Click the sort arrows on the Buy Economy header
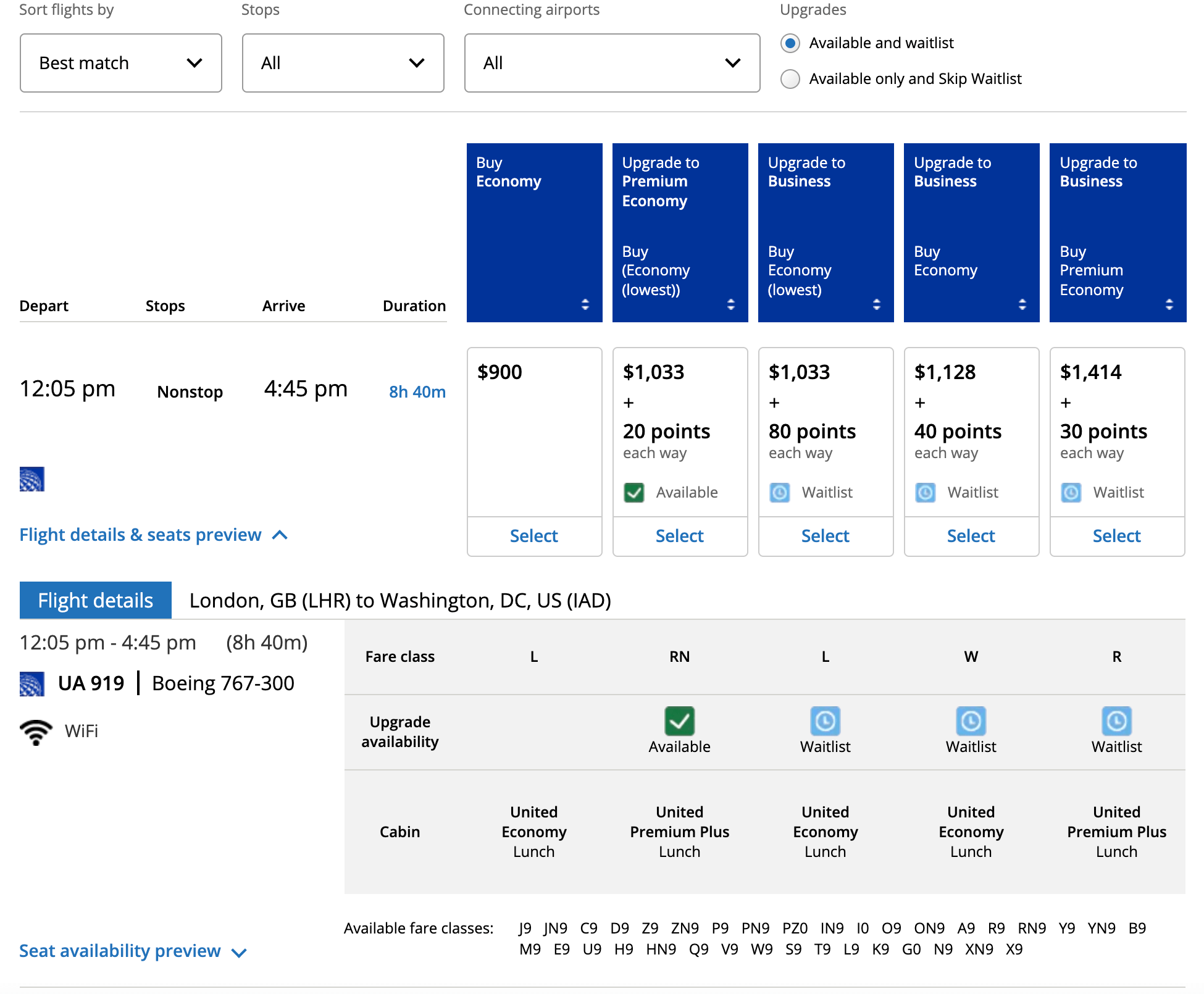Viewport: 1204px width, 994px height. (x=585, y=304)
